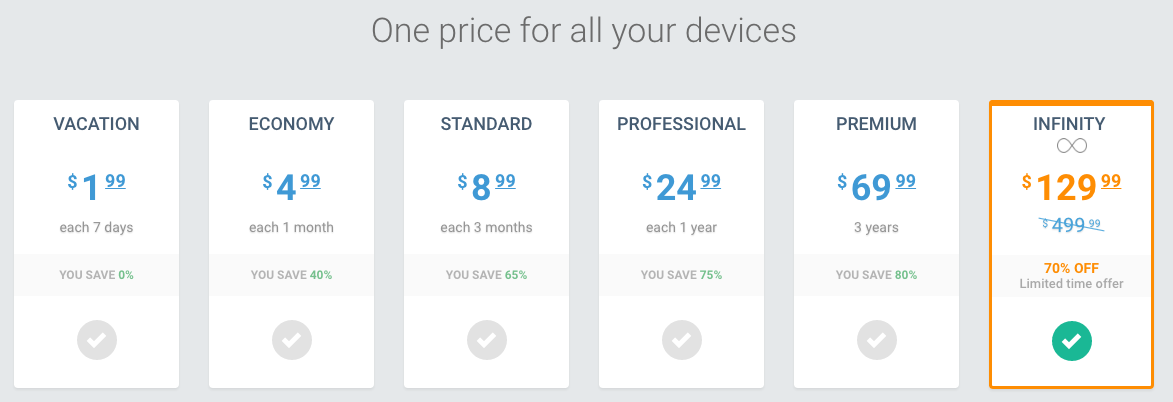The width and height of the screenshot is (1173, 402).
Task: Select the Vacation plan checkmark
Action: point(97,341)
